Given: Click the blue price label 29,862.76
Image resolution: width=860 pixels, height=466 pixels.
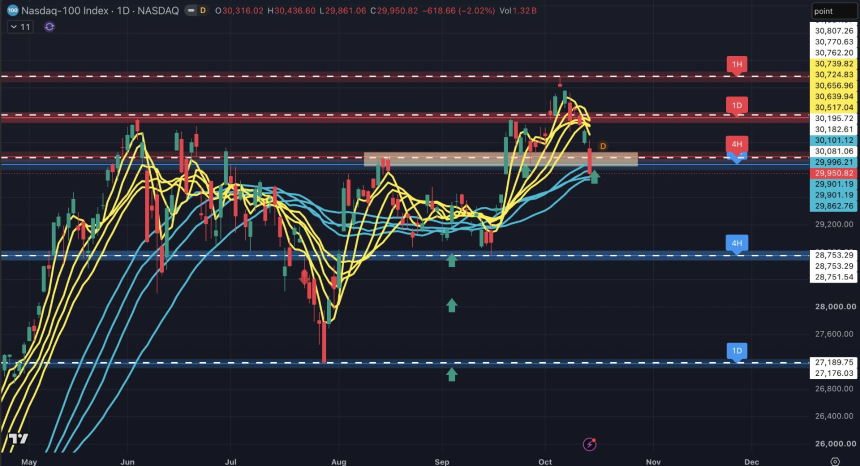Looking at the screenshot, I should click(834, 206).
